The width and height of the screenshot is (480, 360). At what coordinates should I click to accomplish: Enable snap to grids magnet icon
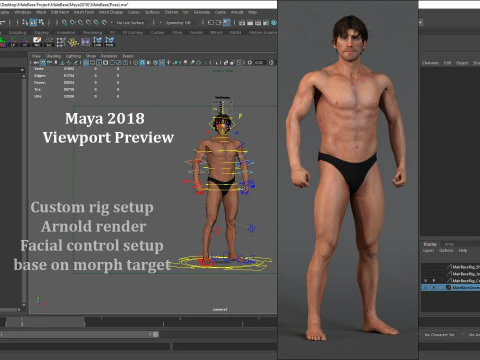pyautogui.click(x=64, y=23)
